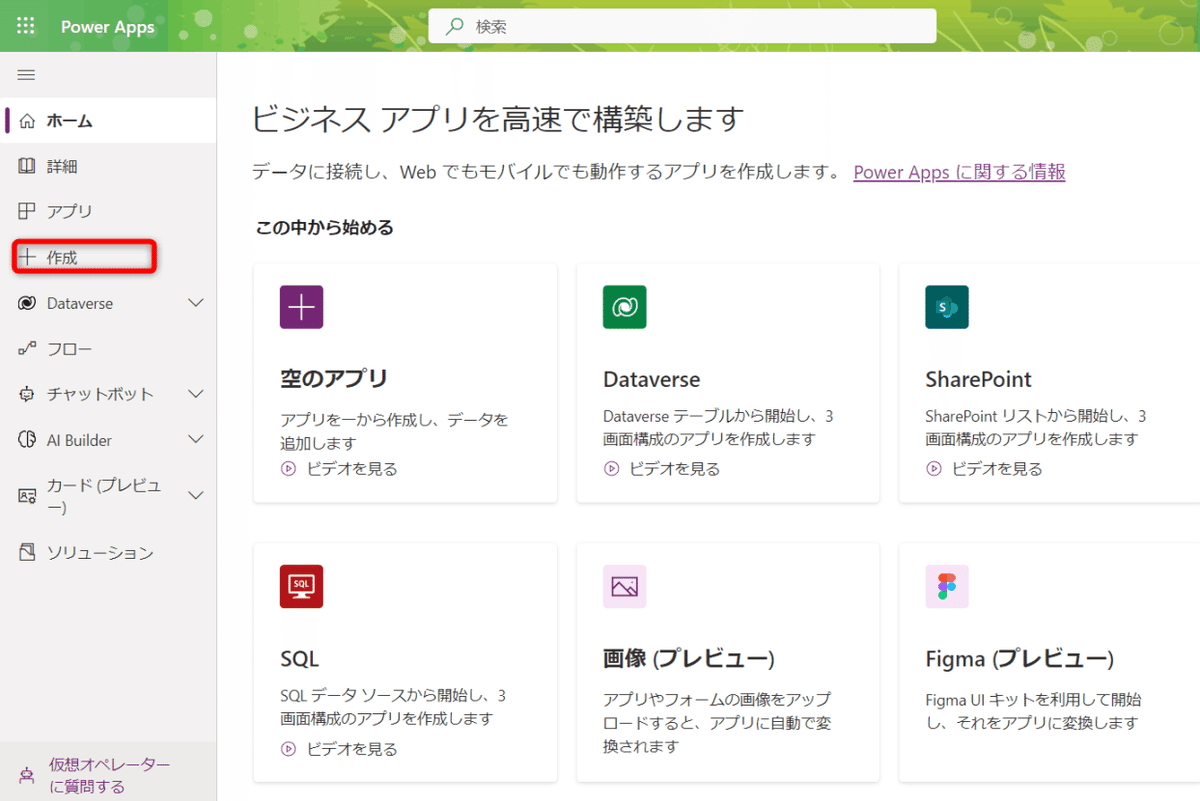Viewport: 1200px width, 801px height.
Task: Click ビデオを見る on 空のアプリ card
Action: tap(352, 468)
